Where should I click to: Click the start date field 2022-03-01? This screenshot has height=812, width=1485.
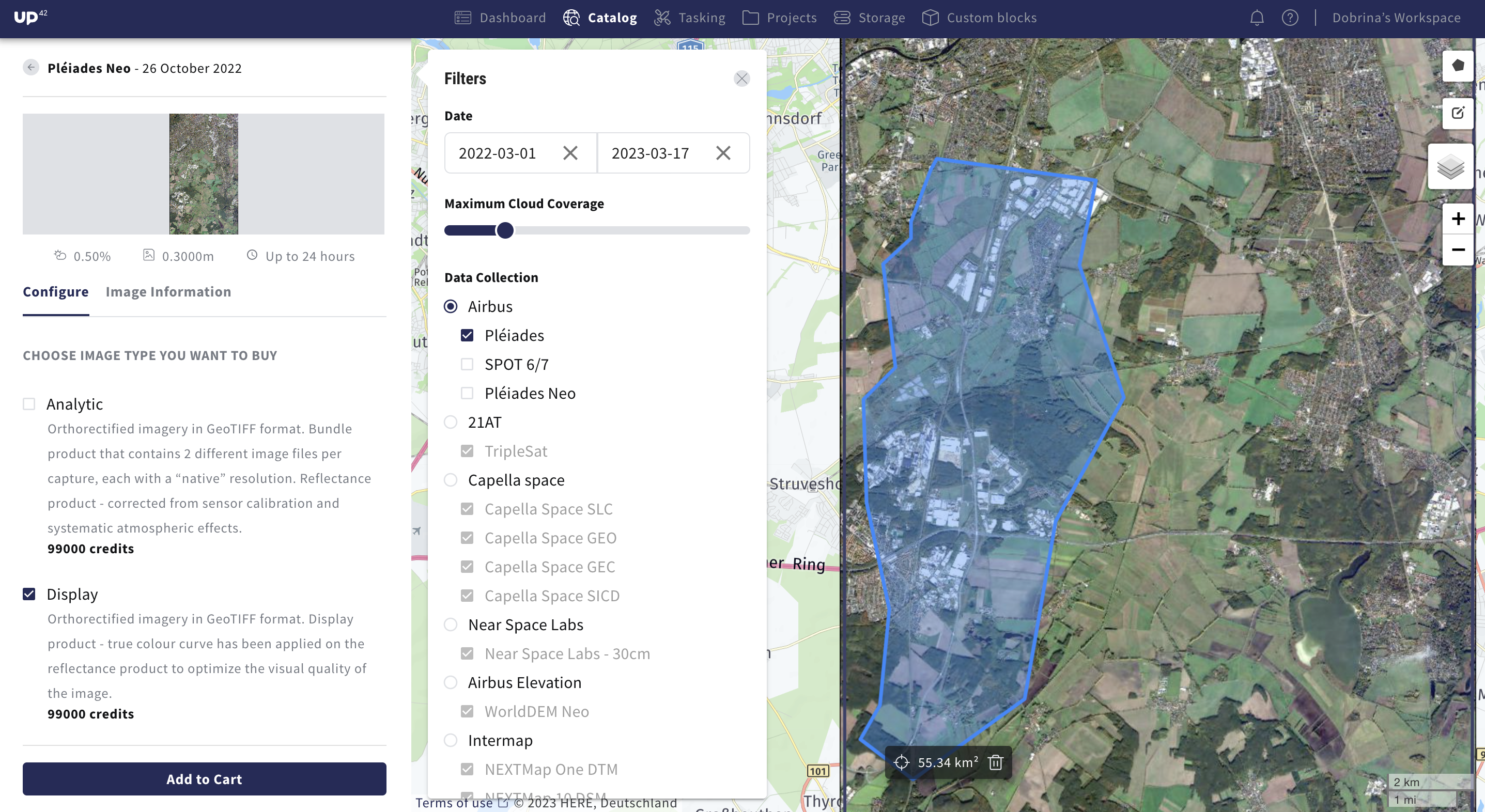(x=520, y=153)
